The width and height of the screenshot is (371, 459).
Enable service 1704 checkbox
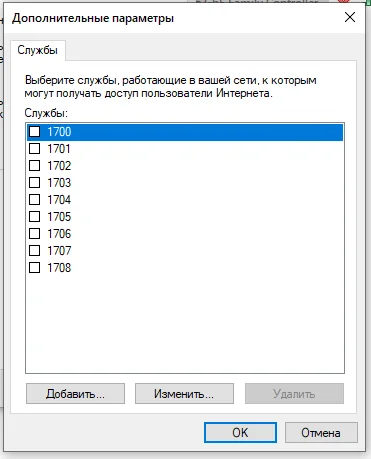pyautogui.click(x=34, y=200)
